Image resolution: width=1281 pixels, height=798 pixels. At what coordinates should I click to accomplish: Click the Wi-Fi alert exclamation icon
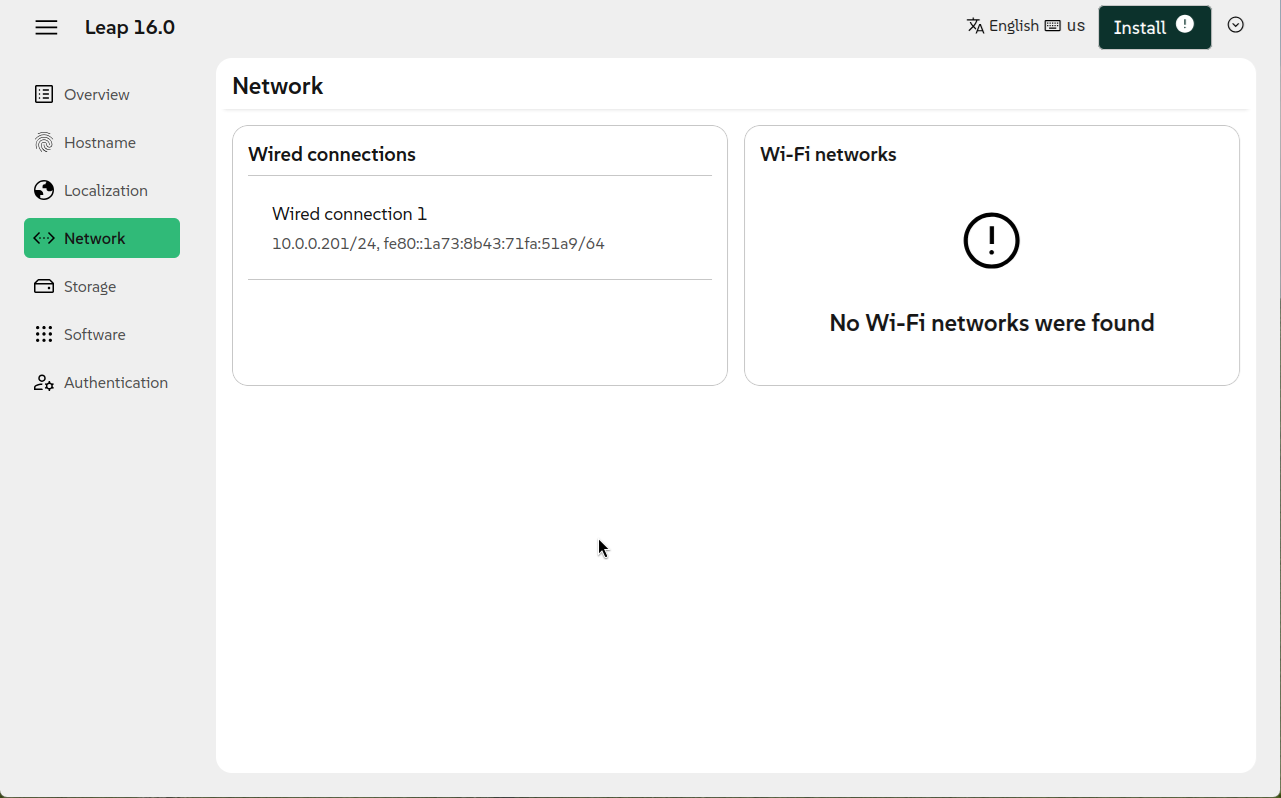tap(991, 240)
